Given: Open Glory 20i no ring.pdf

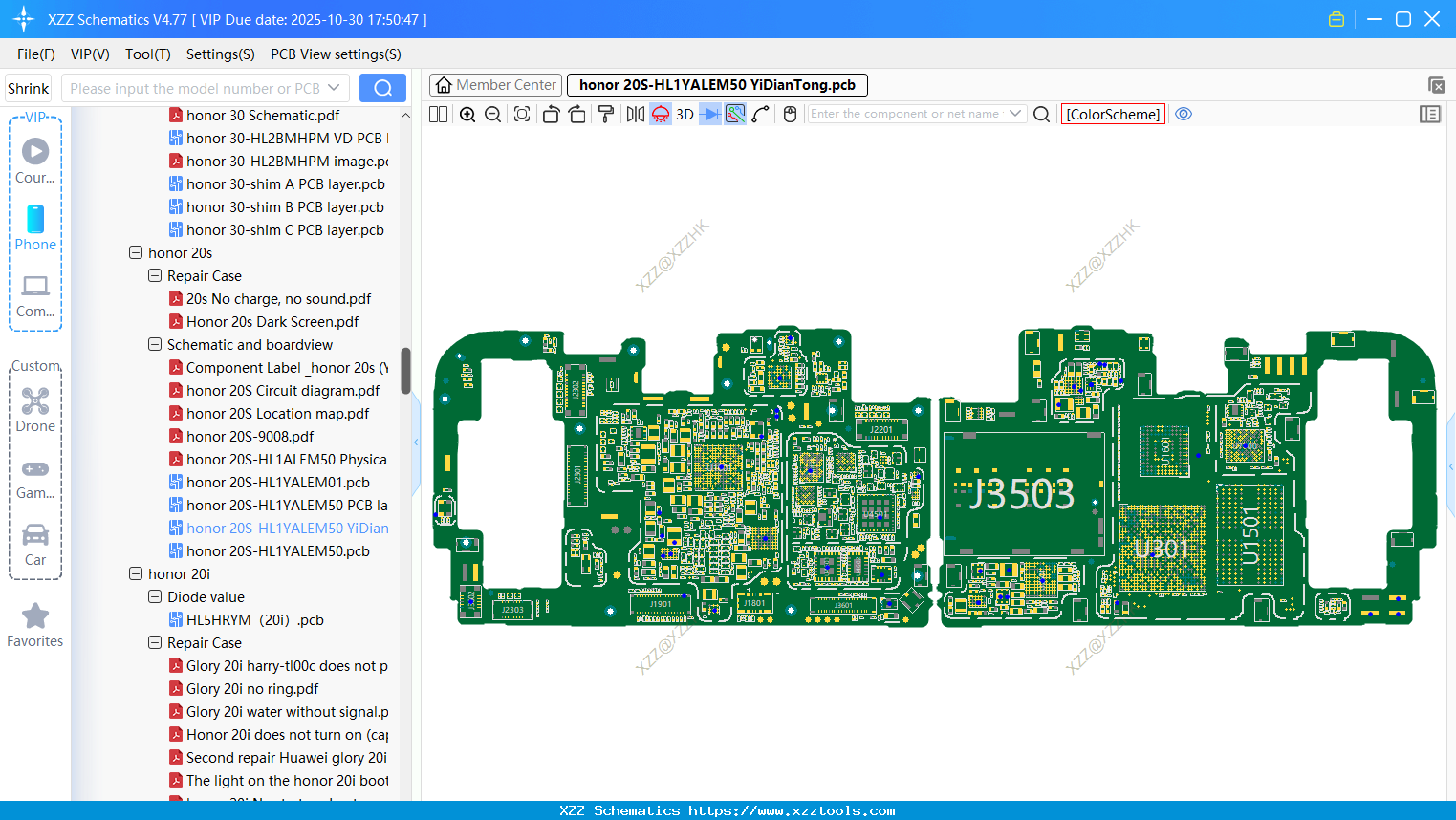Looking at the screenshot, I should 252,689.
